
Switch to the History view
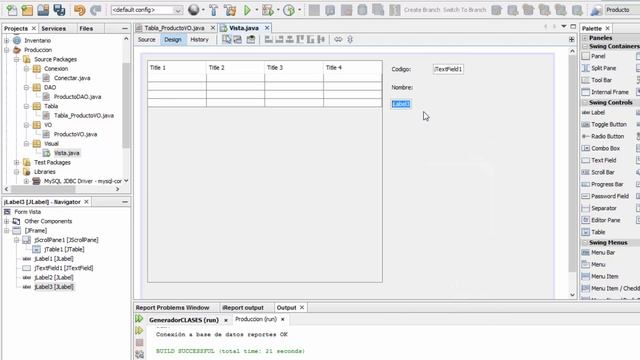point(199,40)
